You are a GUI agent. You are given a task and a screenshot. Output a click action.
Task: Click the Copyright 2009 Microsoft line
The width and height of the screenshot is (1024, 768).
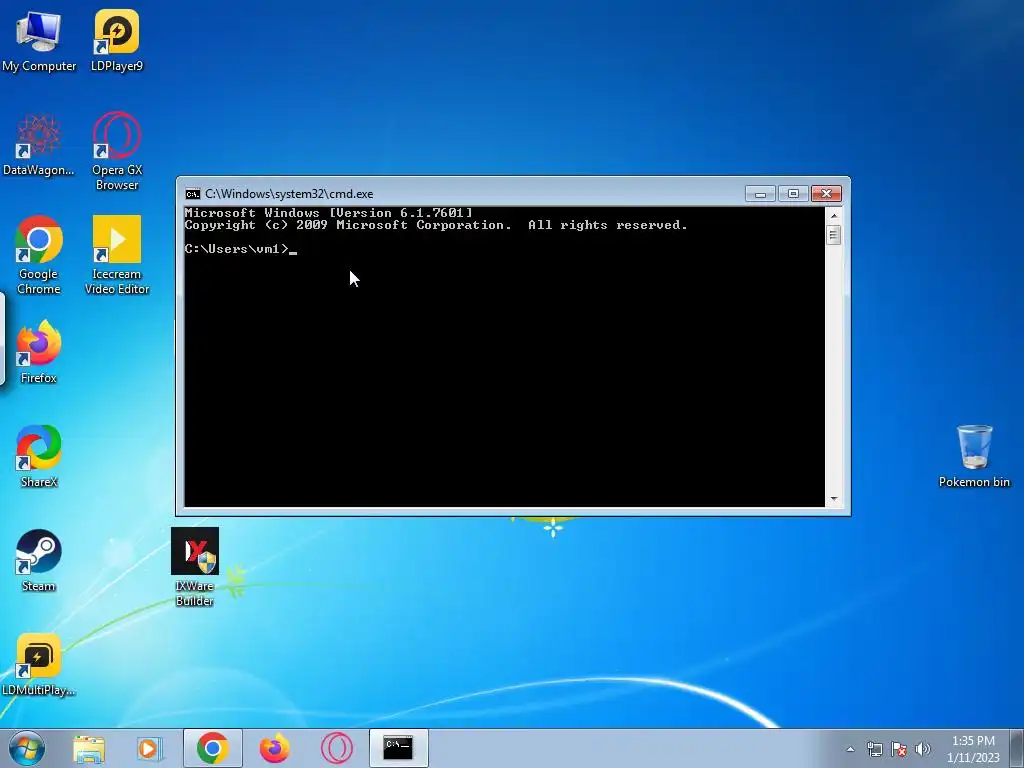click(436, 225)
